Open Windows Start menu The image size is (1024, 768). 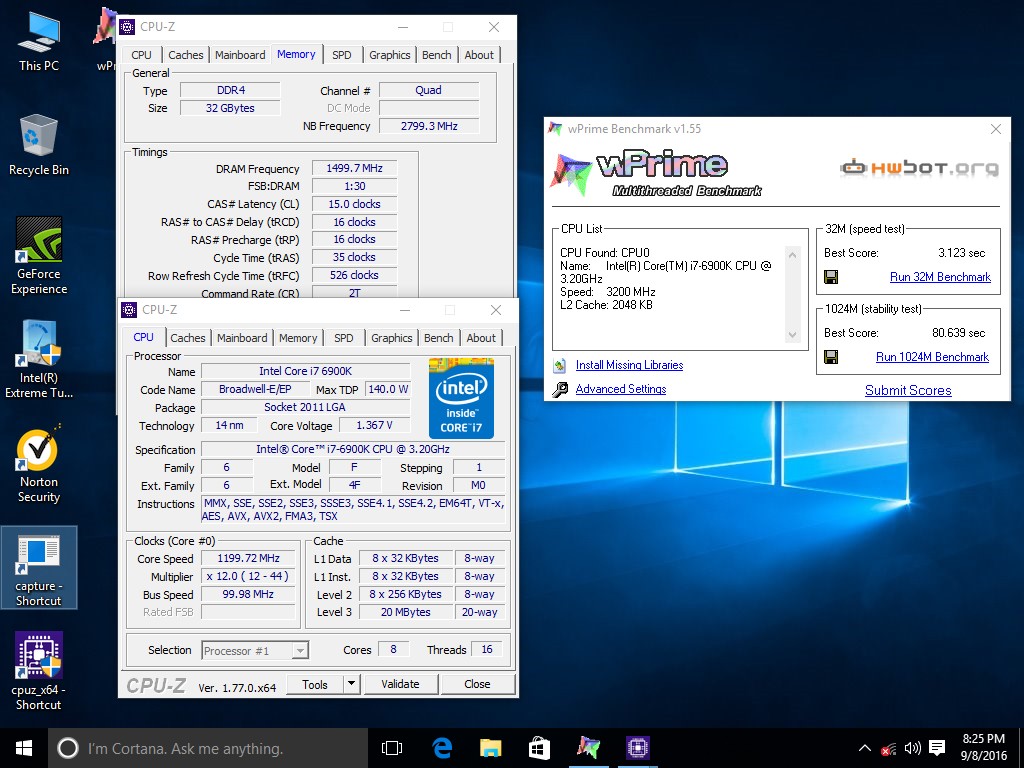[24, 748]
